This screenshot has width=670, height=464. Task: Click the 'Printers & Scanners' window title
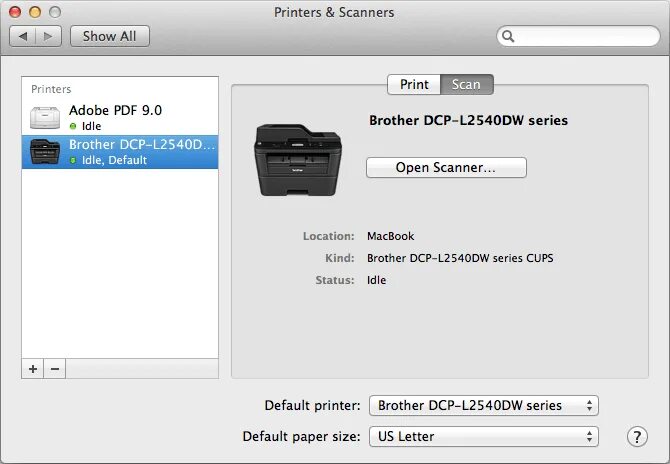pos(334,12)
